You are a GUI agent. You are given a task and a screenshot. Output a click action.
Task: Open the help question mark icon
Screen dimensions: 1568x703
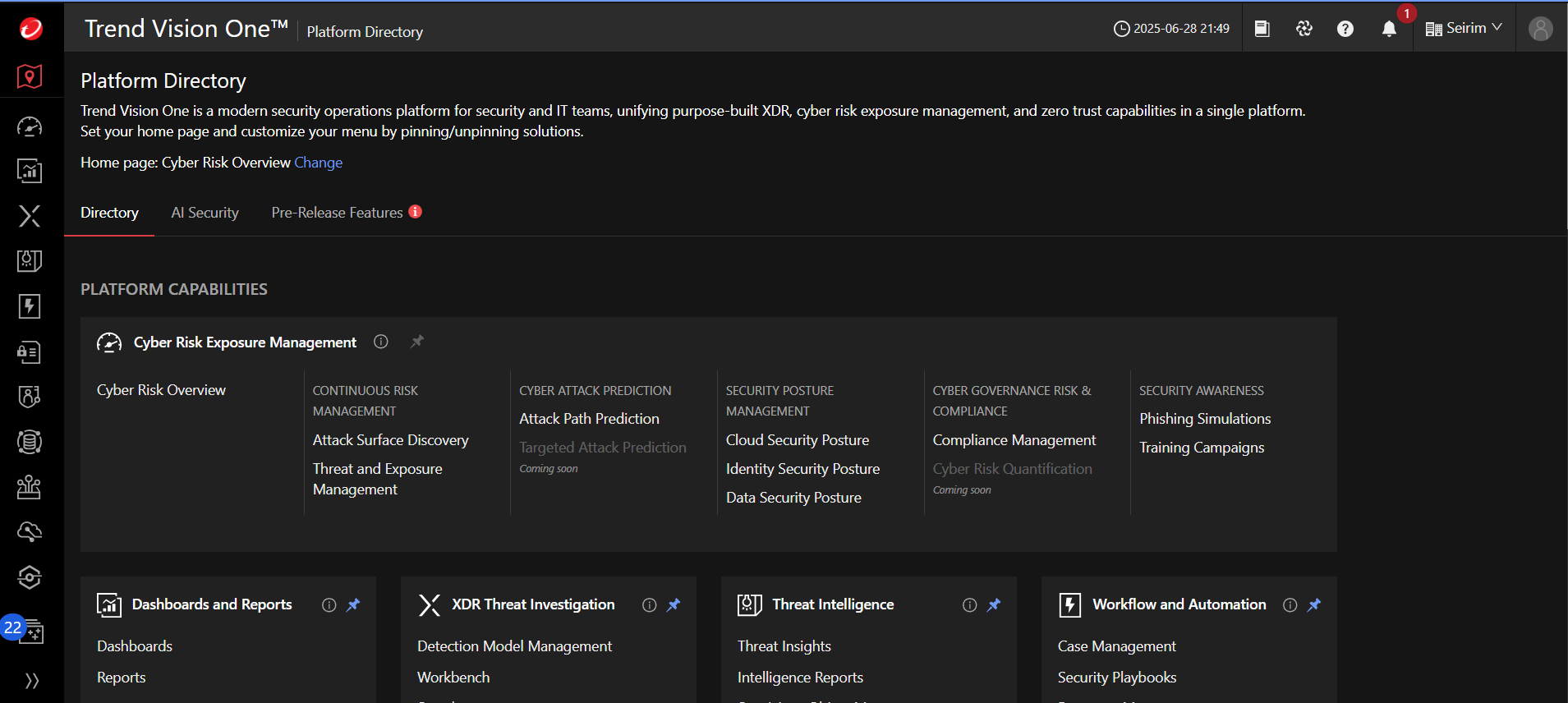(1345, 29)
